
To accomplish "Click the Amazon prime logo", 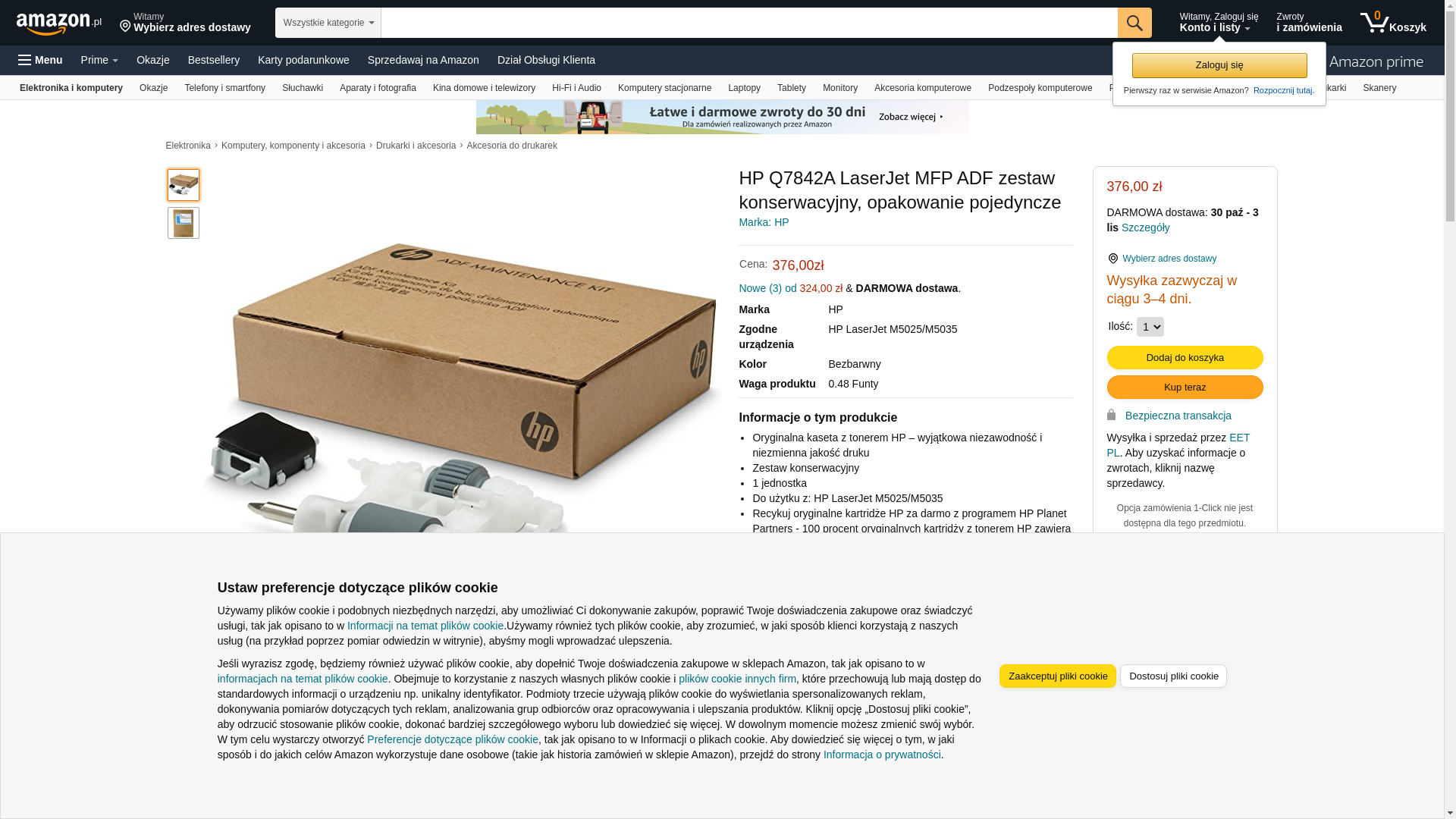I will point(1376,61).
